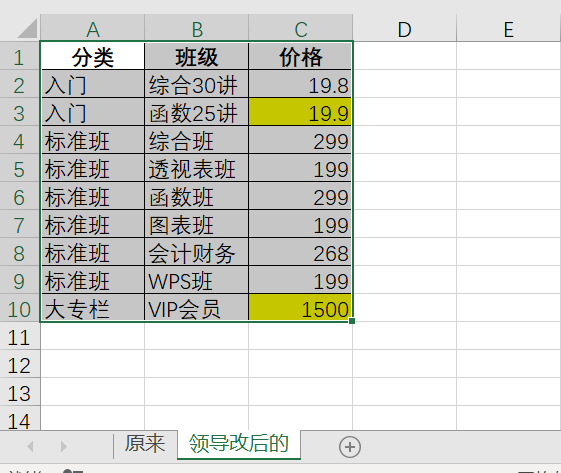Select column A header
561x473 pixels.
pos(93,28)
